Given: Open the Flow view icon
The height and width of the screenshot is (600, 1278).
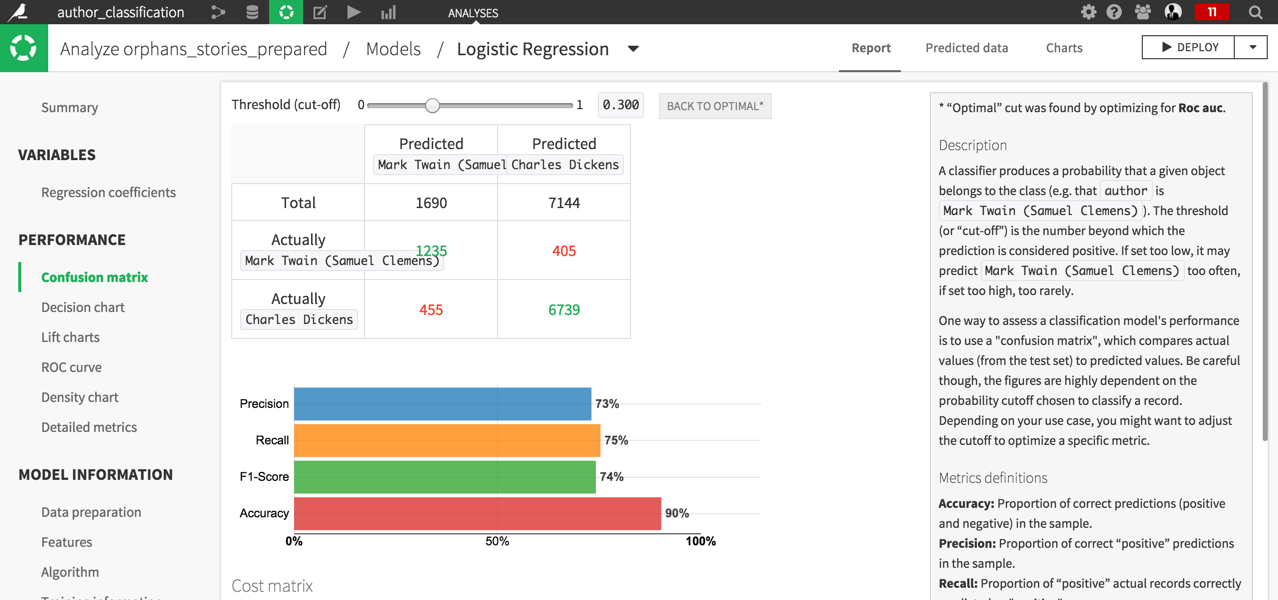Looking at the screenshot, I should (x=218, y=12).
